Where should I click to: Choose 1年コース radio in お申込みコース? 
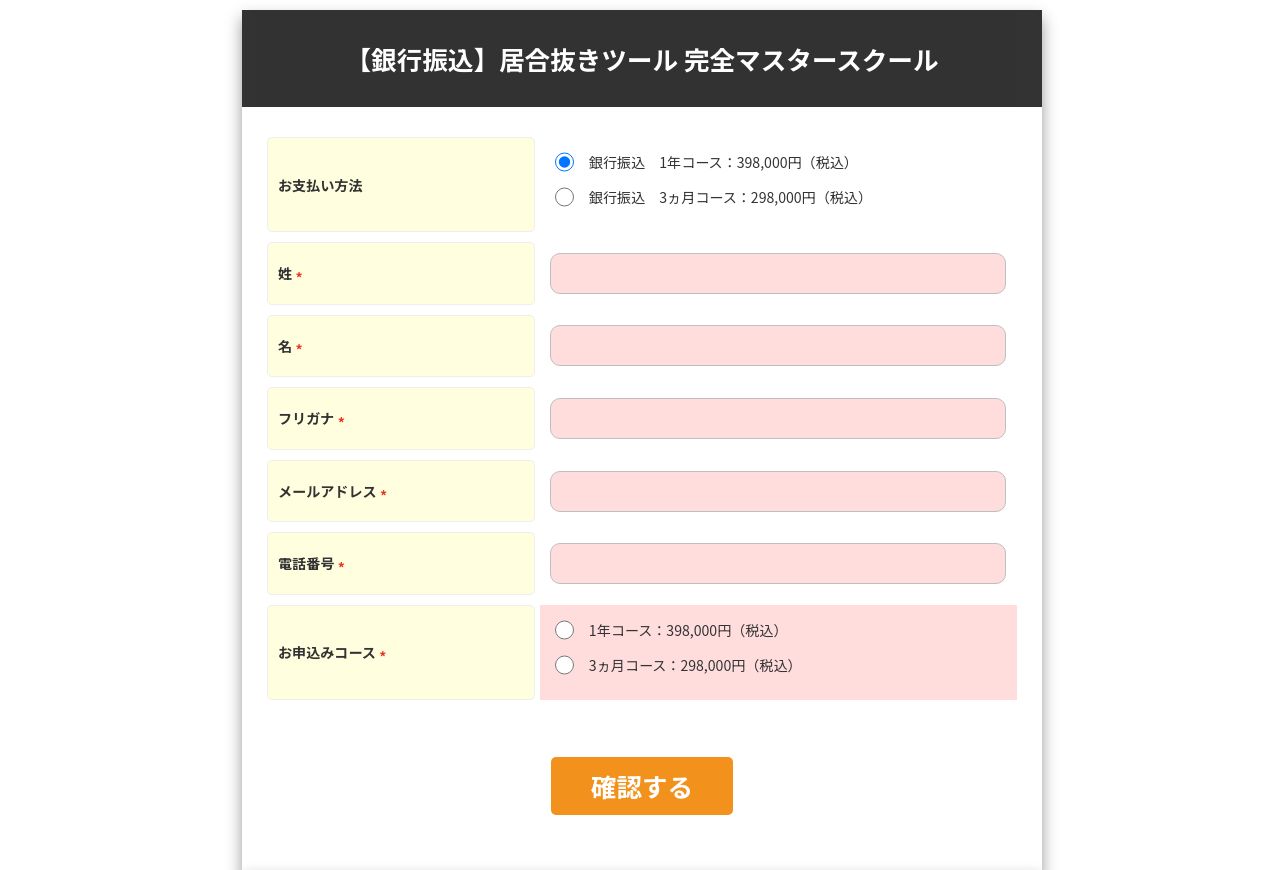564,630
